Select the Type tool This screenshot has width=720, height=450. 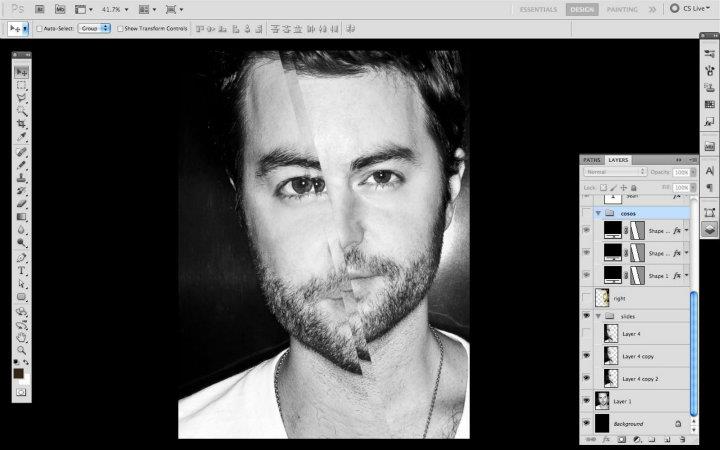point(22,270)
